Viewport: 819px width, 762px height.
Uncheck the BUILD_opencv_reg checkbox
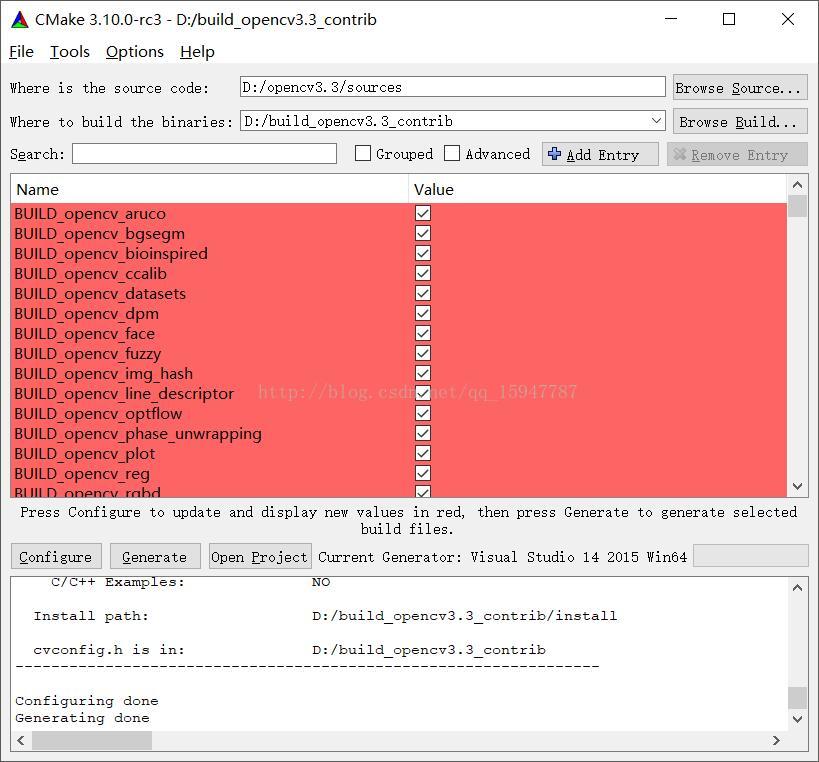pyautogui.click(x=423, y=474)
